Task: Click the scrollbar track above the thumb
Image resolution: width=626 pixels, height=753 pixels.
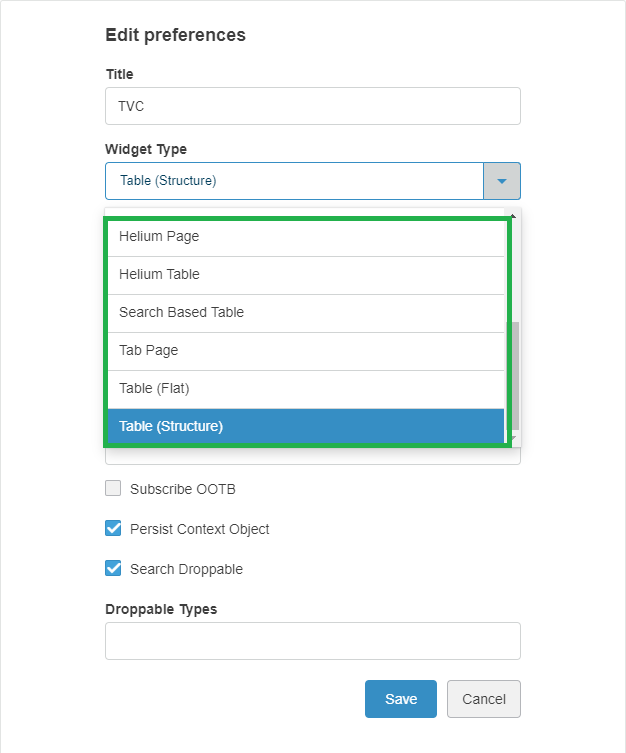Action: [513, 270]
